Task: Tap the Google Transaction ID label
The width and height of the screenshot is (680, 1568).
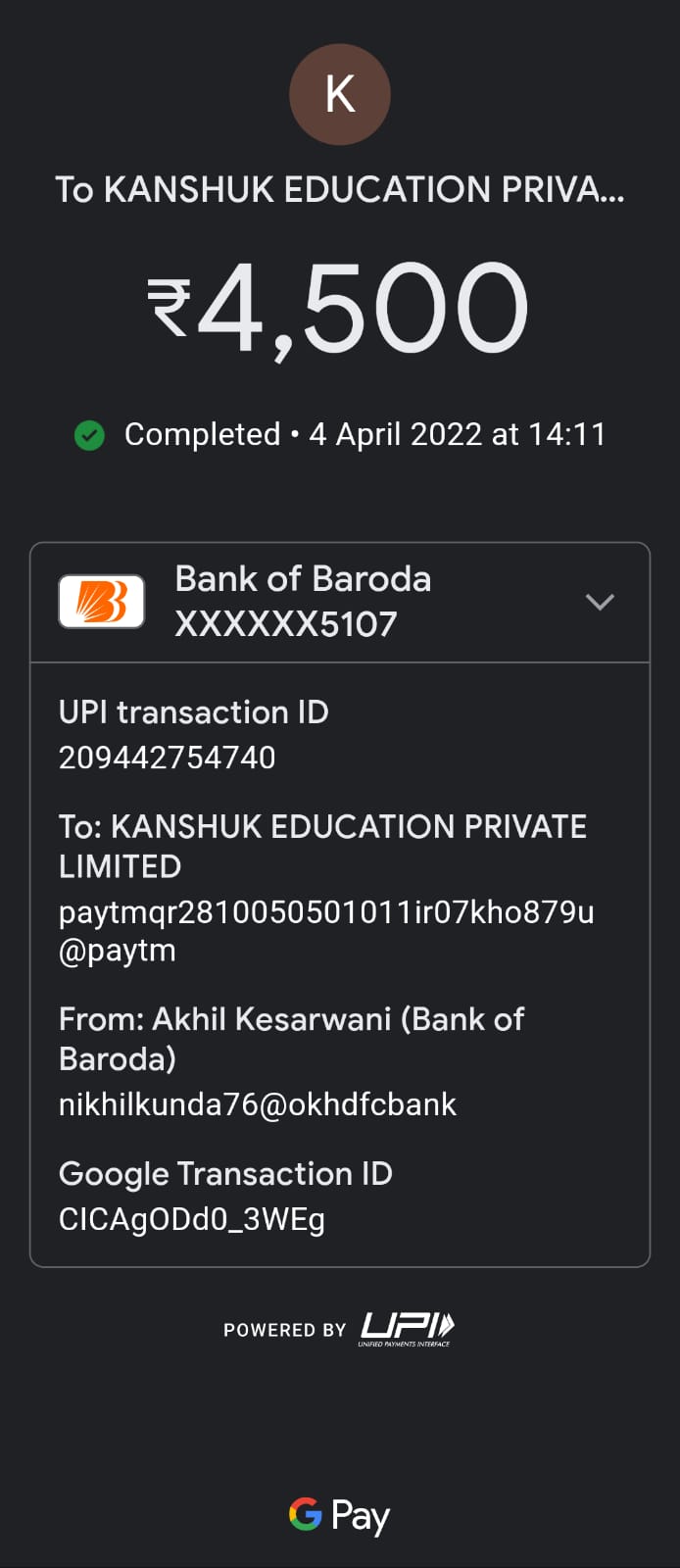Action: point(225,1174)
